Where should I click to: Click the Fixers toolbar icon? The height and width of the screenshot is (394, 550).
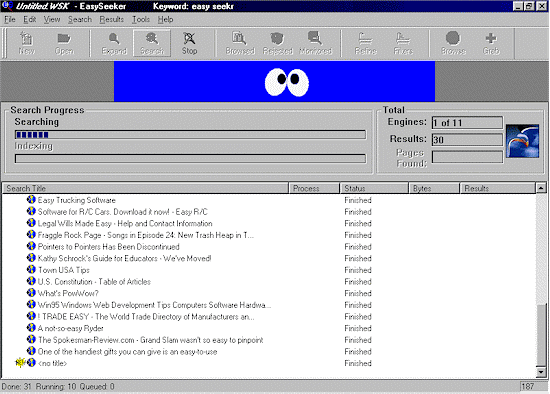(403, 43)
